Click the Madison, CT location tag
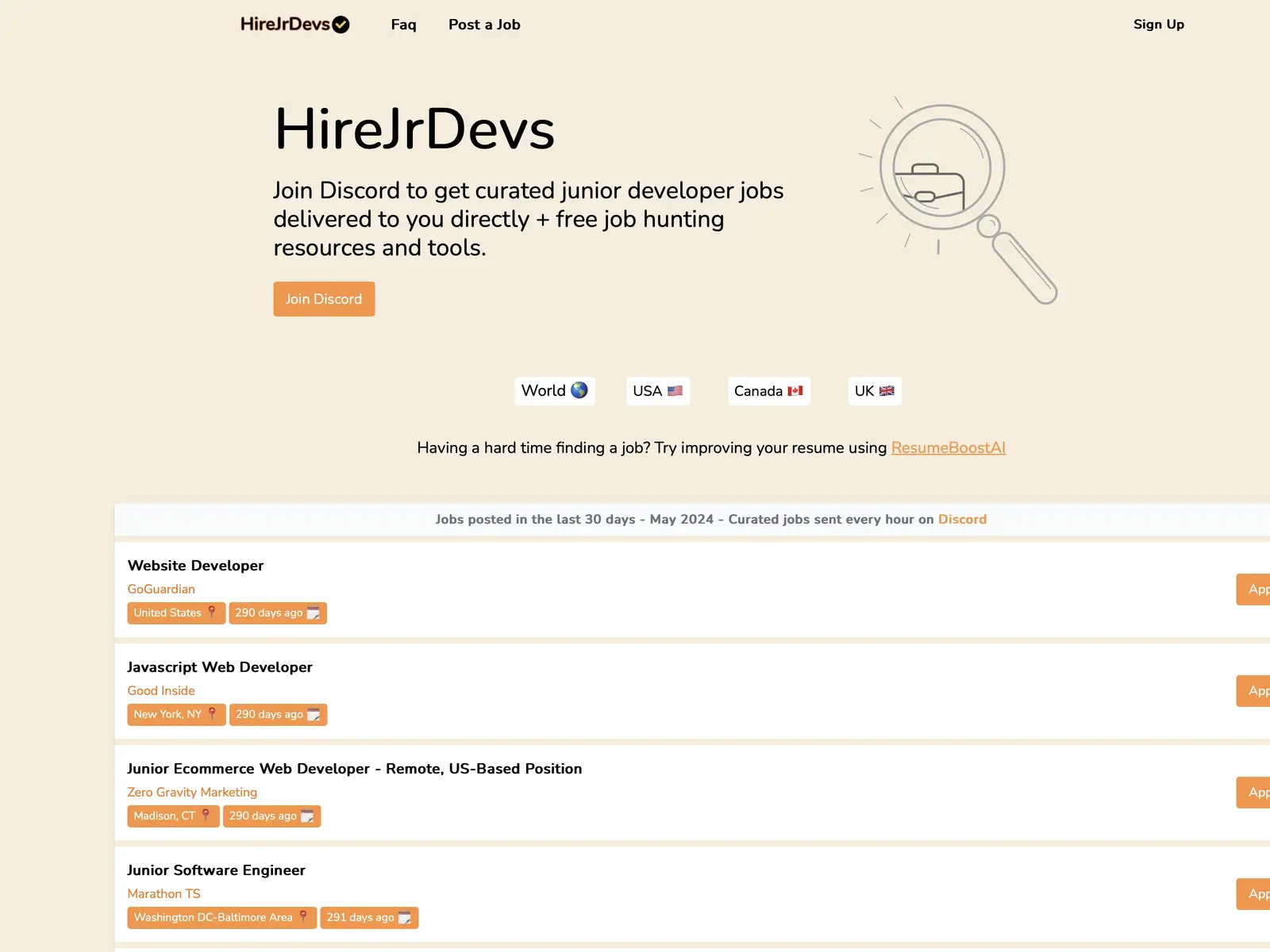The height and width of the screenshot is (952, 1270). coord(173,816)
